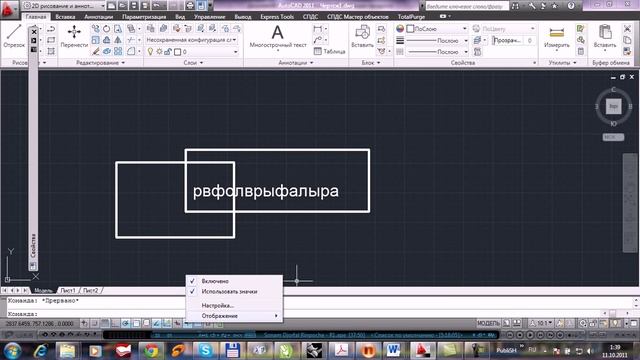Activate the Перенести move tool
The width and height of the screenshot is (640, 360).
tap(74, 36)
